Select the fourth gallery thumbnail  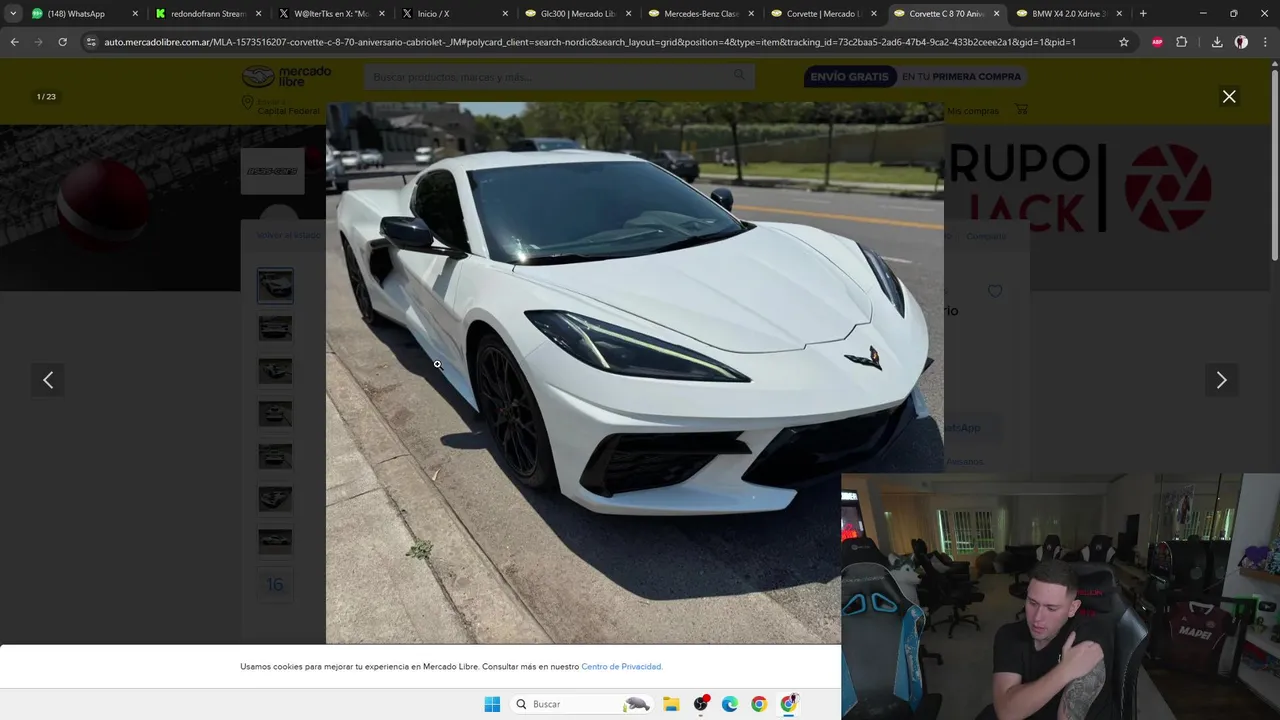click(275, 414)
